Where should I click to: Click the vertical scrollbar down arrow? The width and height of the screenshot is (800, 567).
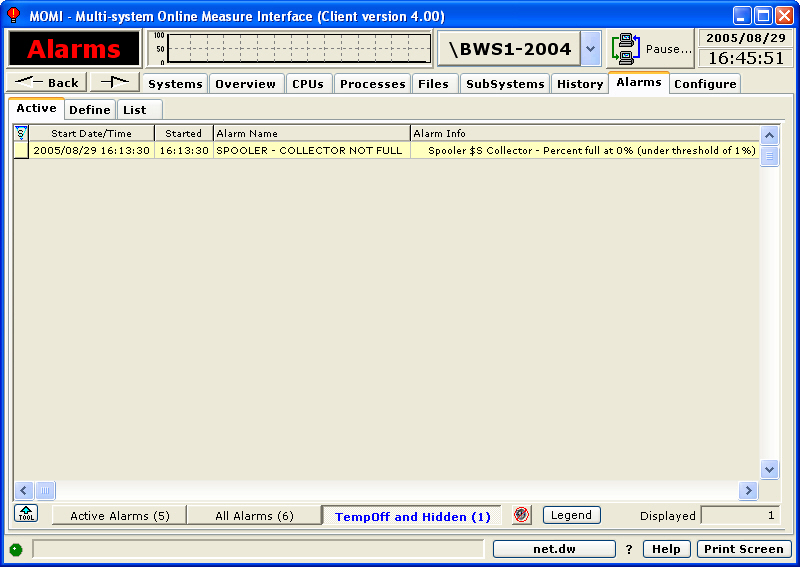769,469
